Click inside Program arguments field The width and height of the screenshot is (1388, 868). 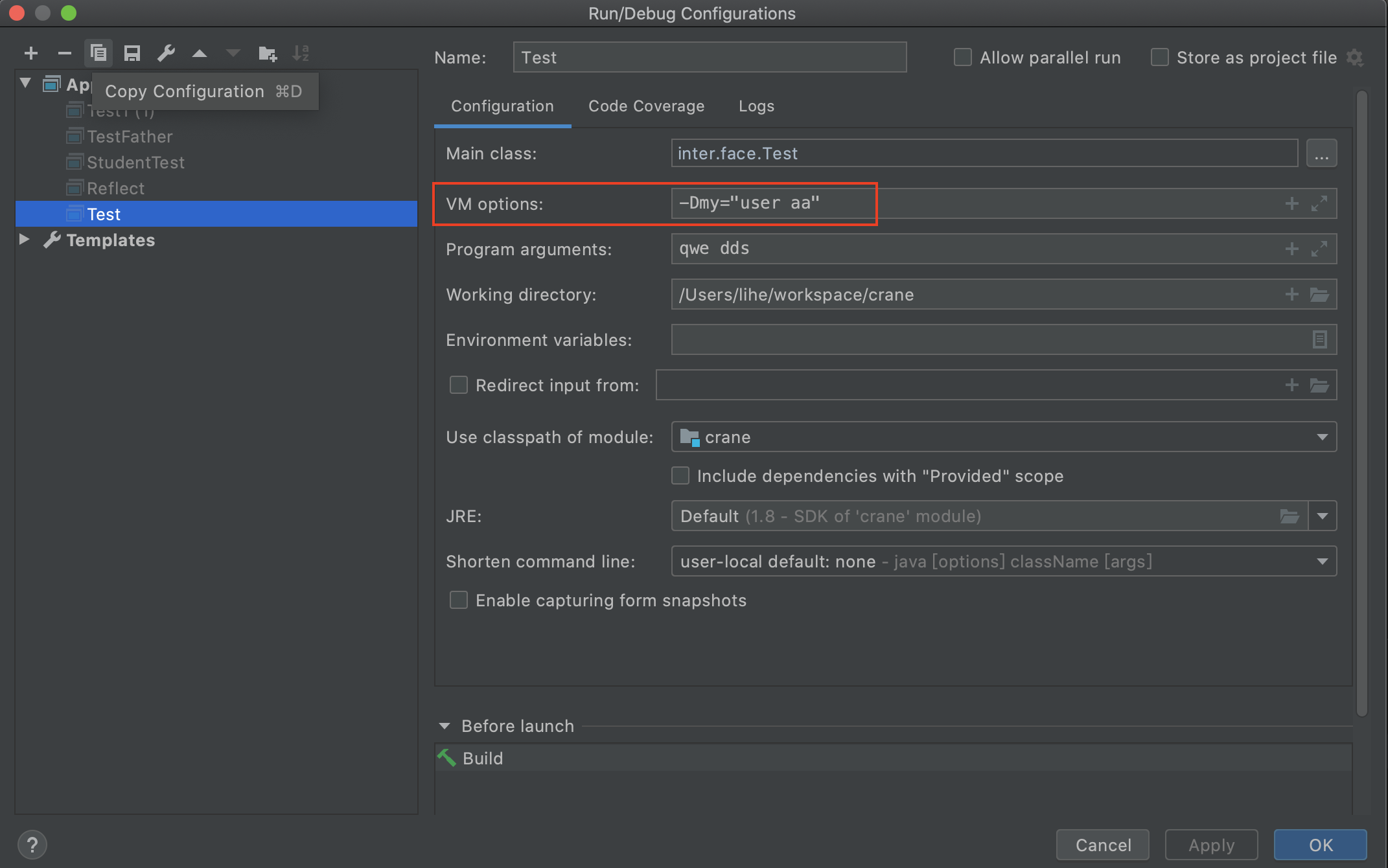click(x=972, y=249)
